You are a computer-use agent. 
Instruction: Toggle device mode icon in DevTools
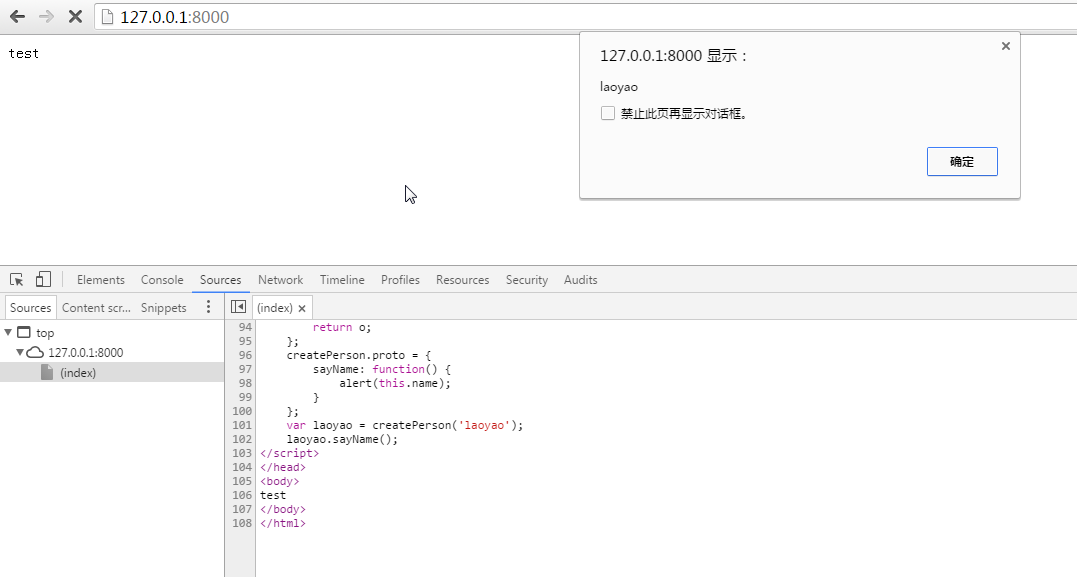(43, 280)
